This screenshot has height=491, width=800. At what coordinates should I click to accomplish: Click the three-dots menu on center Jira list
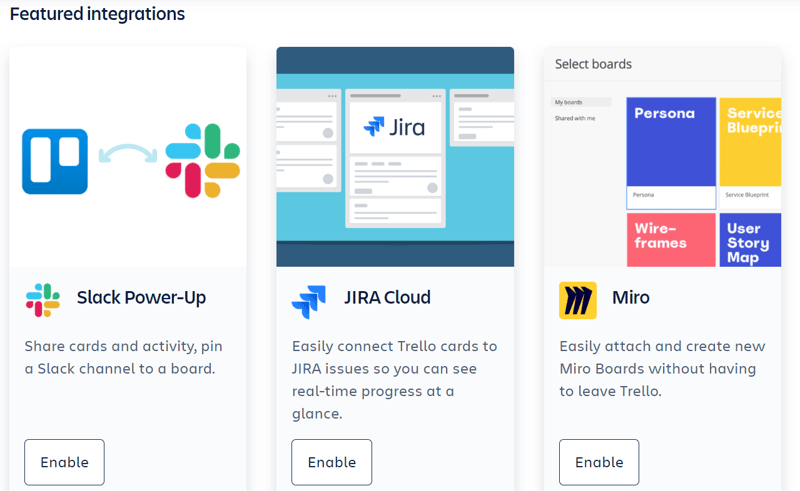click(x=437, y=96)
